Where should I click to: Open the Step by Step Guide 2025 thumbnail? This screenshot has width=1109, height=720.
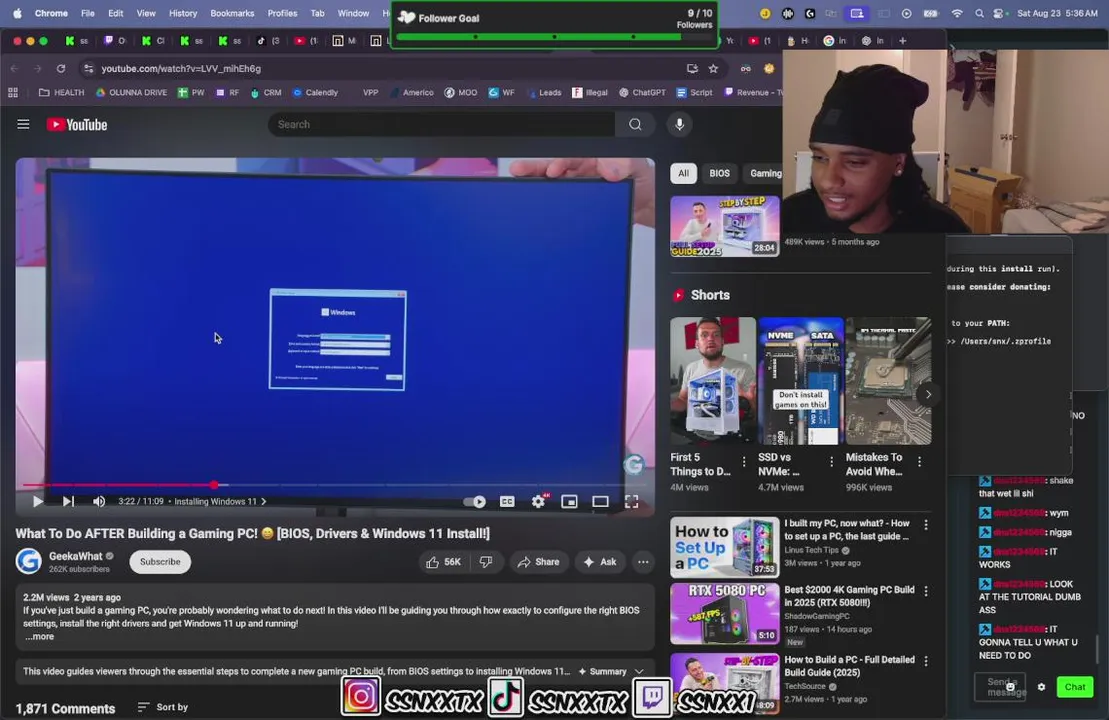click(724, 226)
